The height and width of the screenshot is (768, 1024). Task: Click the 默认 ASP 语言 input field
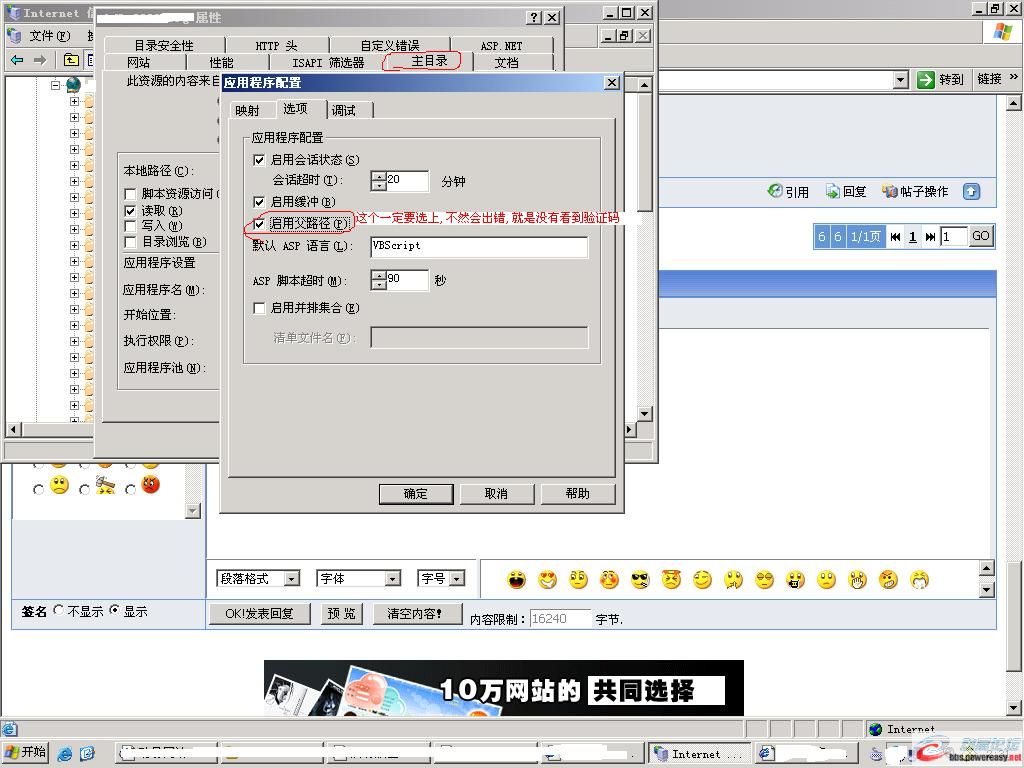pyautogui.click(x=478, y=246)
